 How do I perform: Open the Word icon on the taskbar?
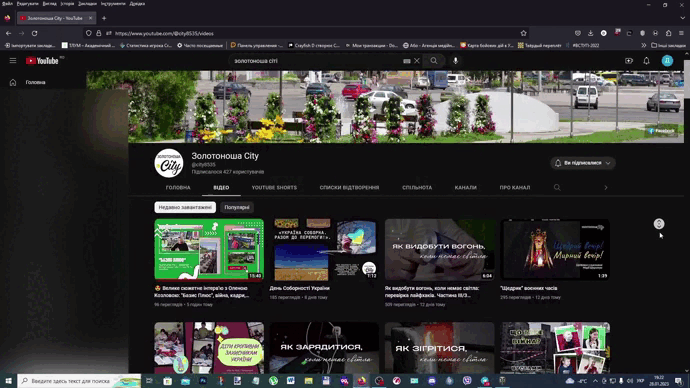(291, 381)
